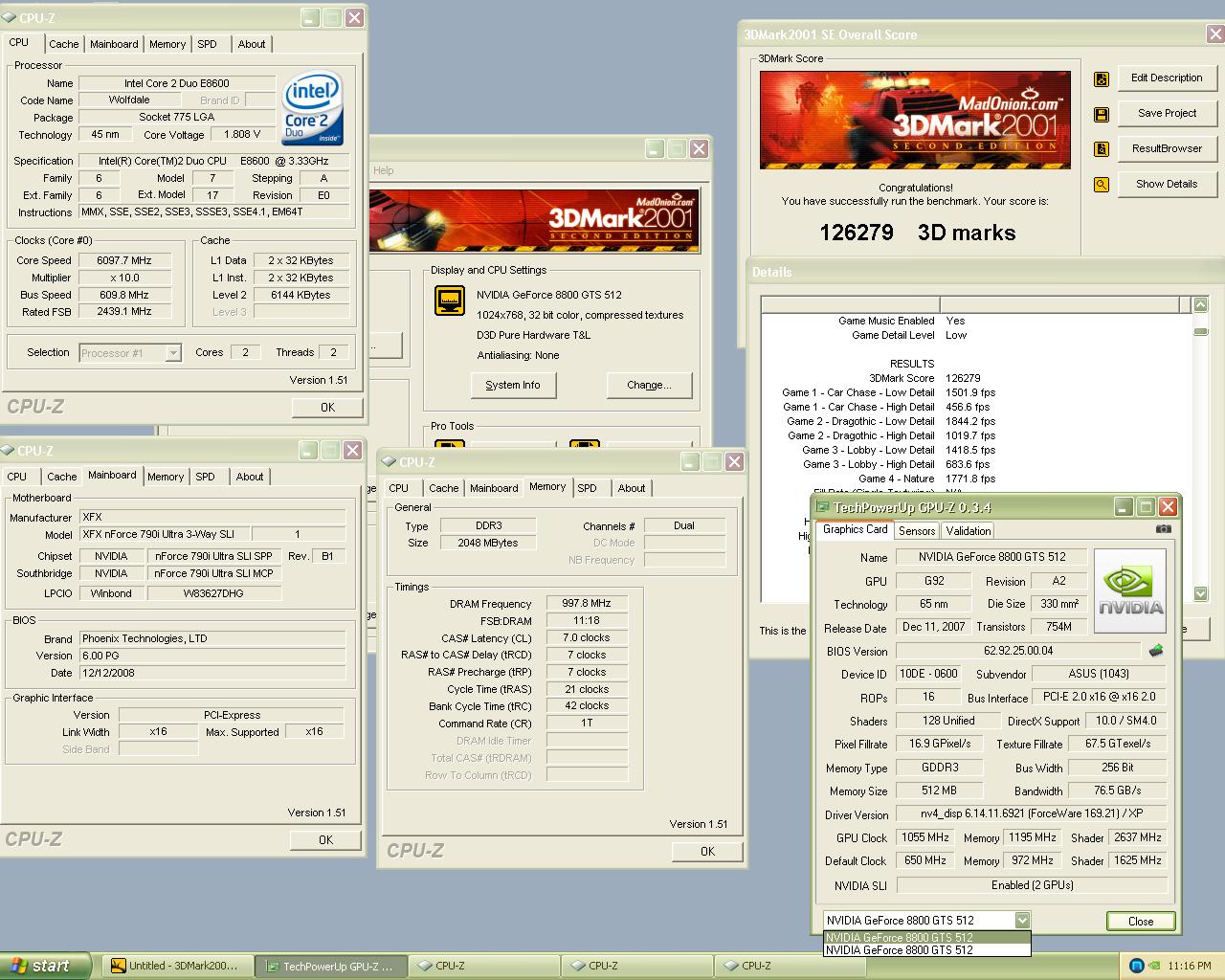Open Mainboard tab in CPU-Z Memory window
Screen dimensions: 1225x980
pyautogui.click(x=494, y=488)
